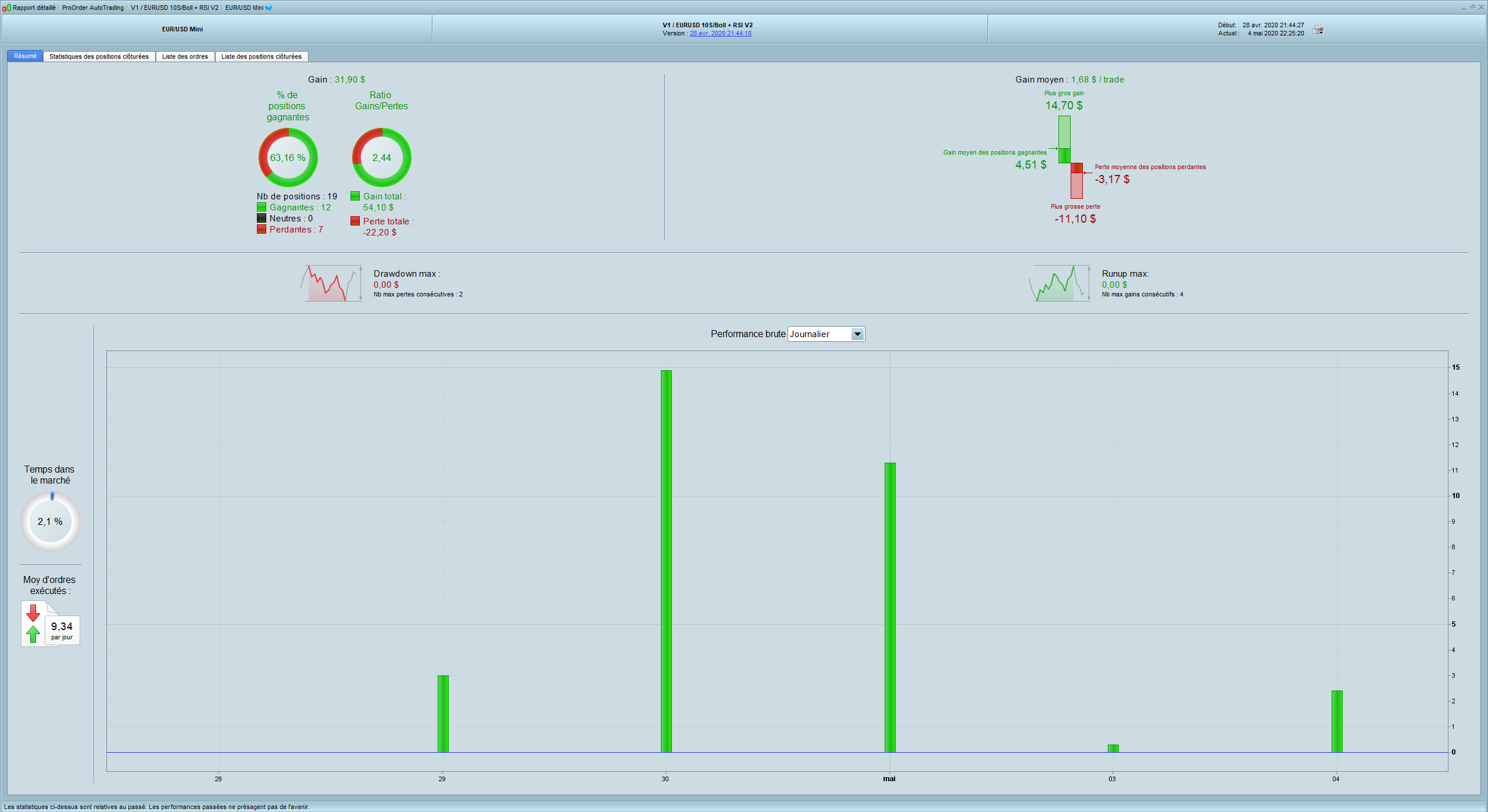
Task: Click the candlestick icon beside Rapport détaillé
Action: (x=6, y=8)
